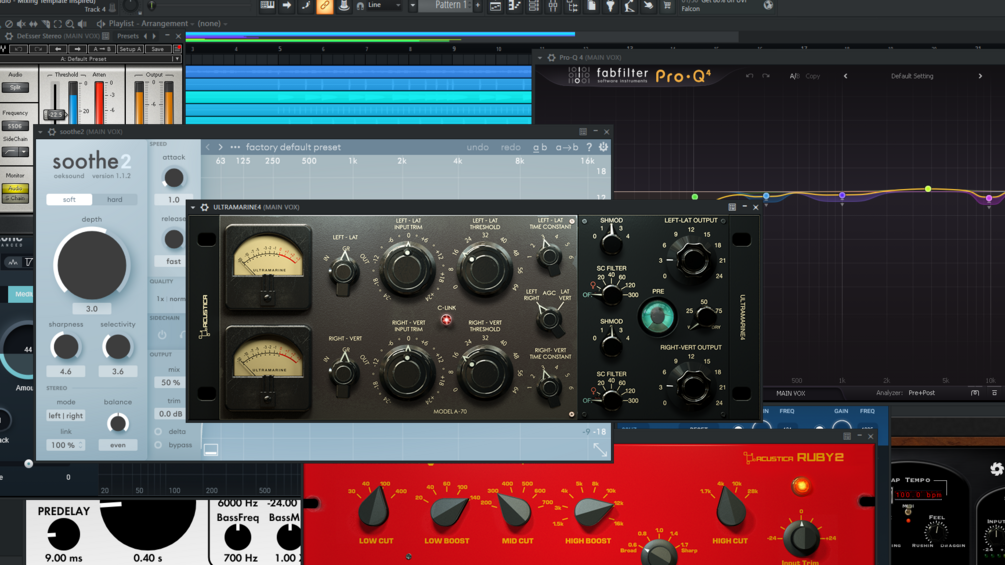
Task: Click DeEsser threshold slider handle
Action: (x=55, y=114)
